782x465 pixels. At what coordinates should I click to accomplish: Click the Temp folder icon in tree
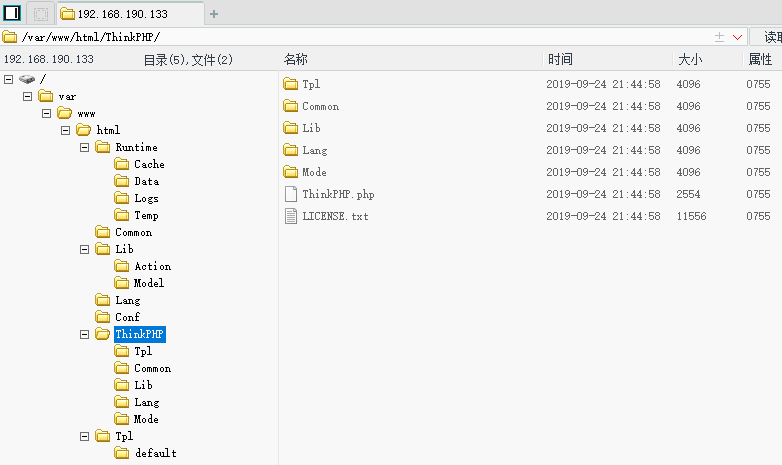122,215
